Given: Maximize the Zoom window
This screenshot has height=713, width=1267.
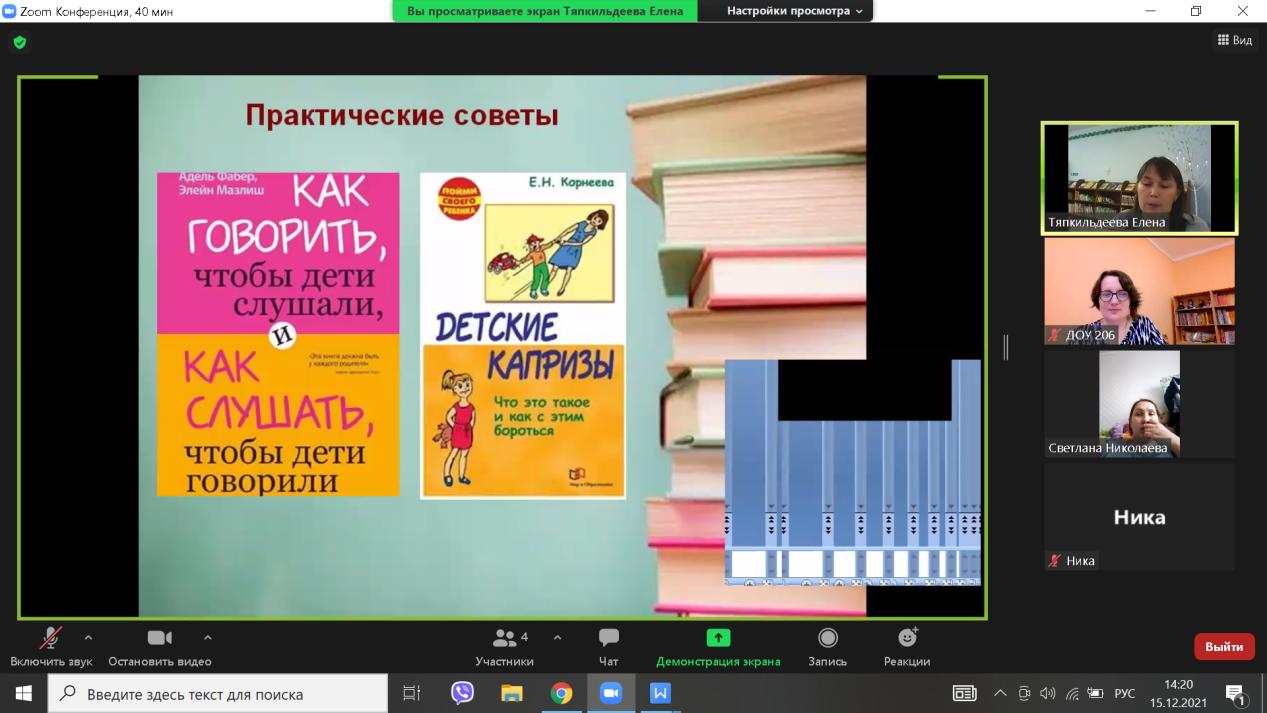Looking at the screenshot, I should coord(1196,11).
